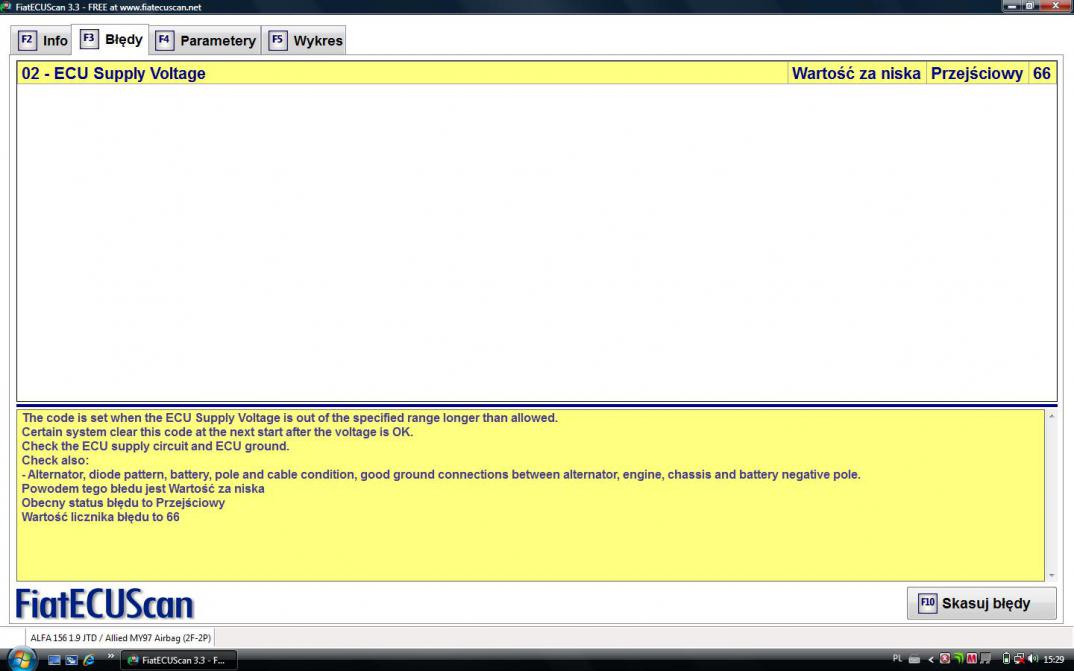Click the Switch Between Windows quick launch icon

(x=71, y=660)
